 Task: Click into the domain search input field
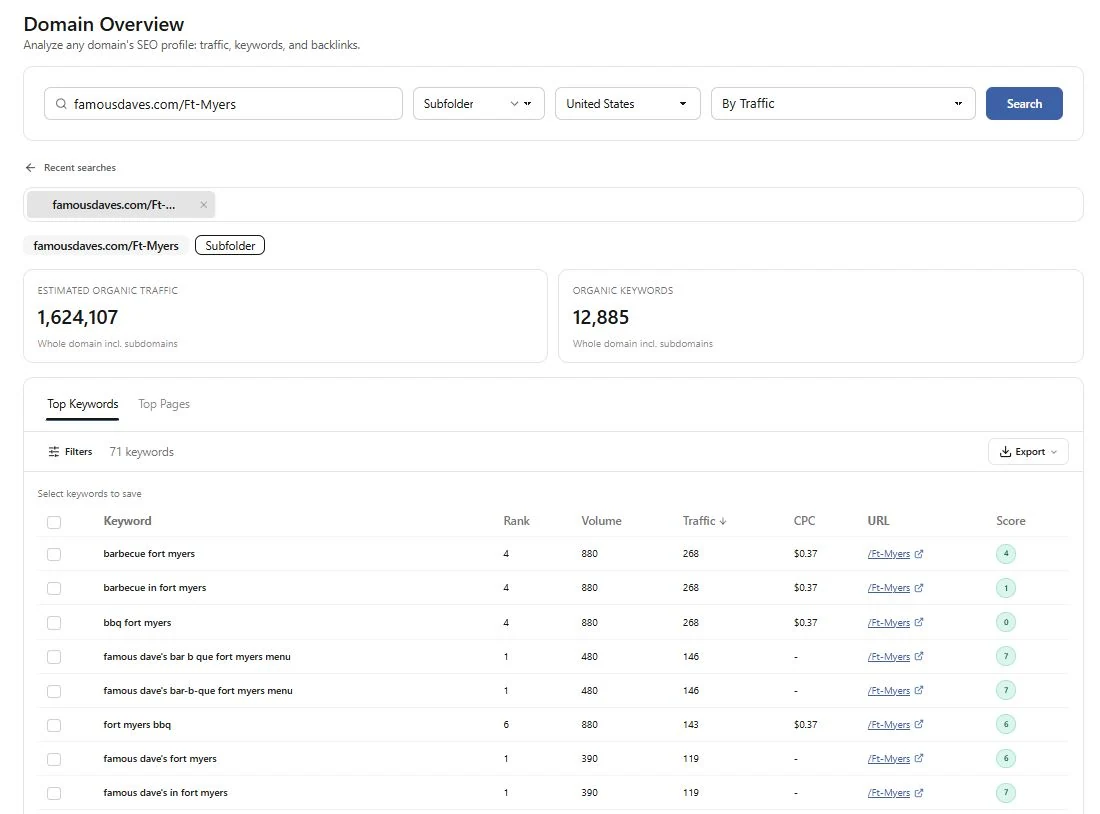click(223, 104)
